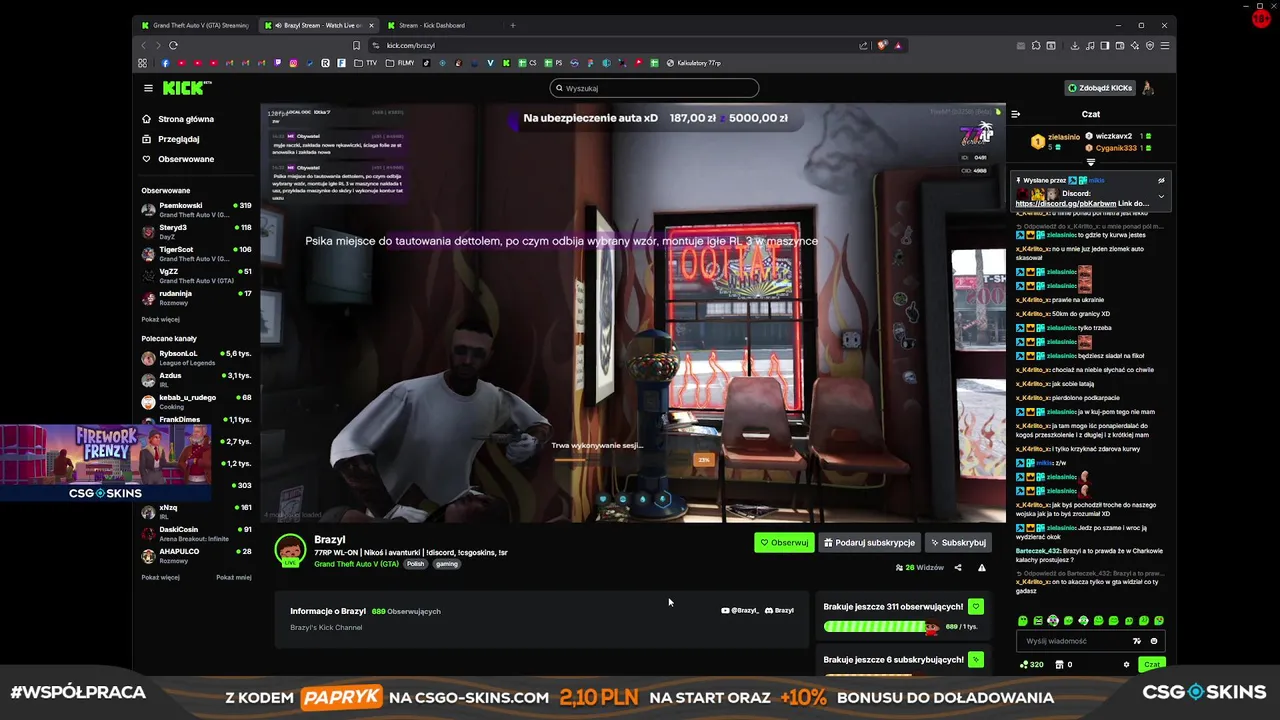The height and width of the screenshot is (720, 1280).
Task: Open the Kick hamburger sidebar menu
Action: (148, 88)
